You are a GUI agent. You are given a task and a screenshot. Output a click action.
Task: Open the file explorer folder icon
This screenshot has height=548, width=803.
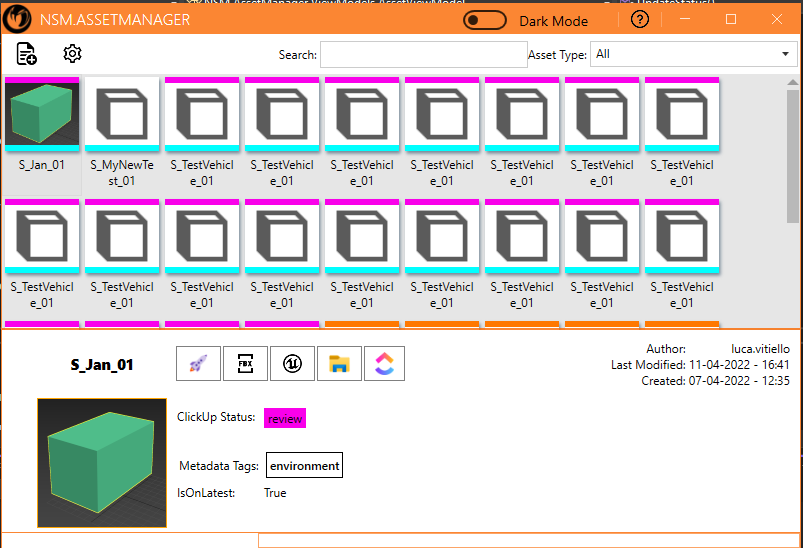[339, 364]
